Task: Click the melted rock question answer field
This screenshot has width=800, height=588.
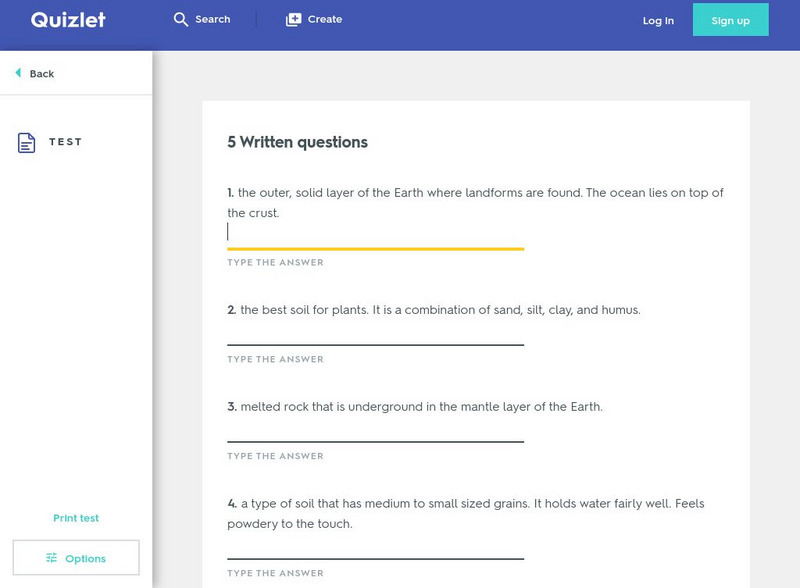Action: pos(375,430)
